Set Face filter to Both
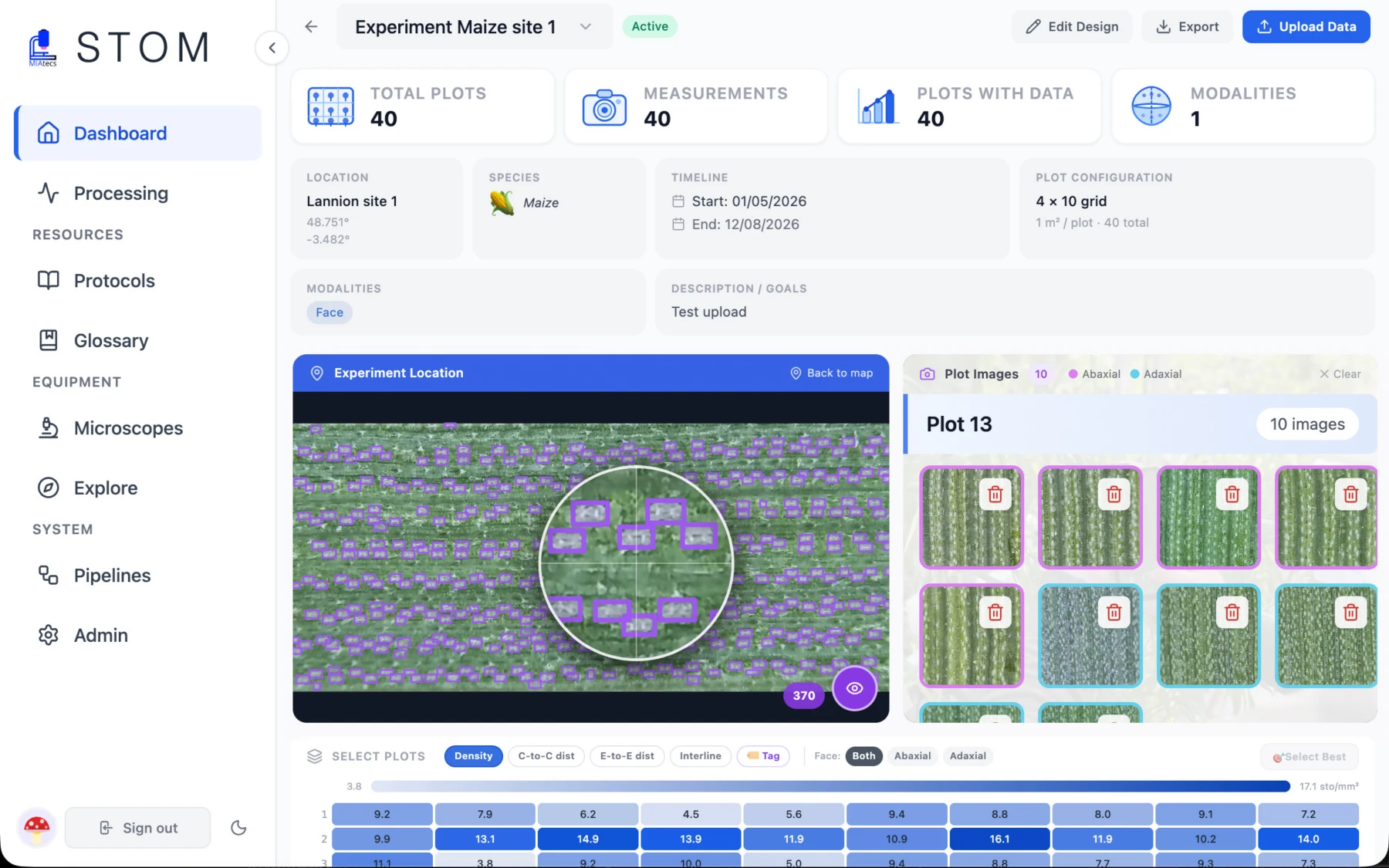 pyautogui.click(x=863, y=756)
